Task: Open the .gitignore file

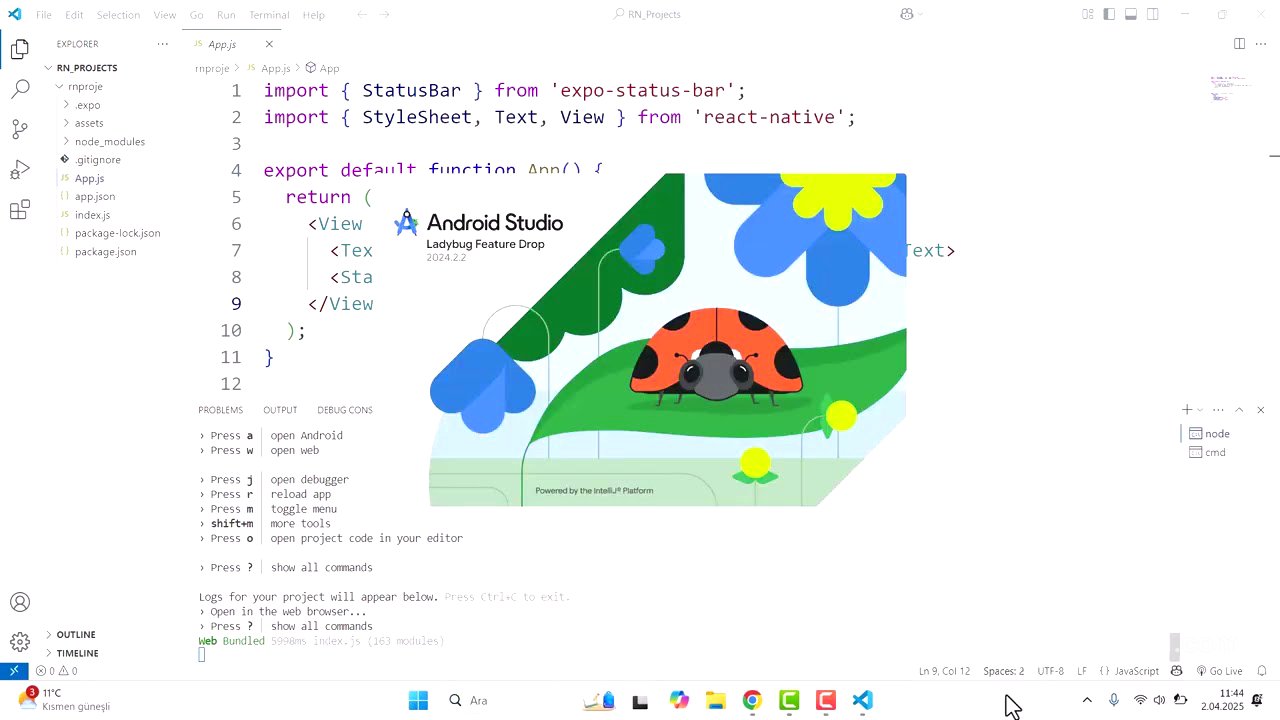Action: (x=97, y=160)
